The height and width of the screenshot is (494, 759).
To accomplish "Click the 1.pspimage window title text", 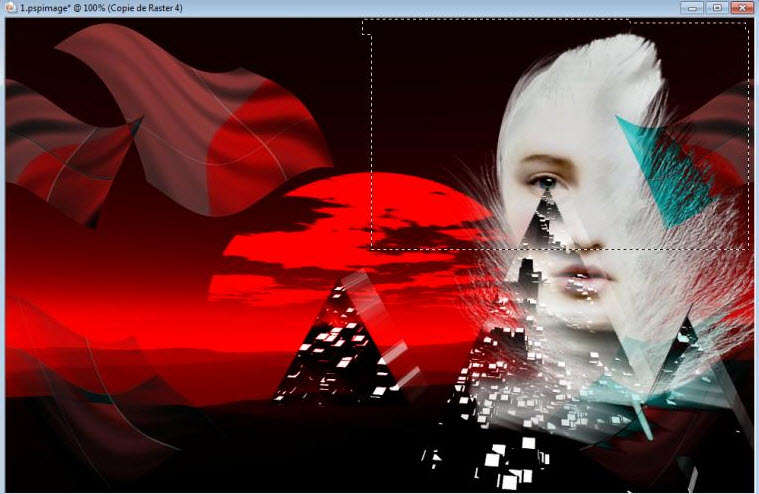I will point(101,8).
